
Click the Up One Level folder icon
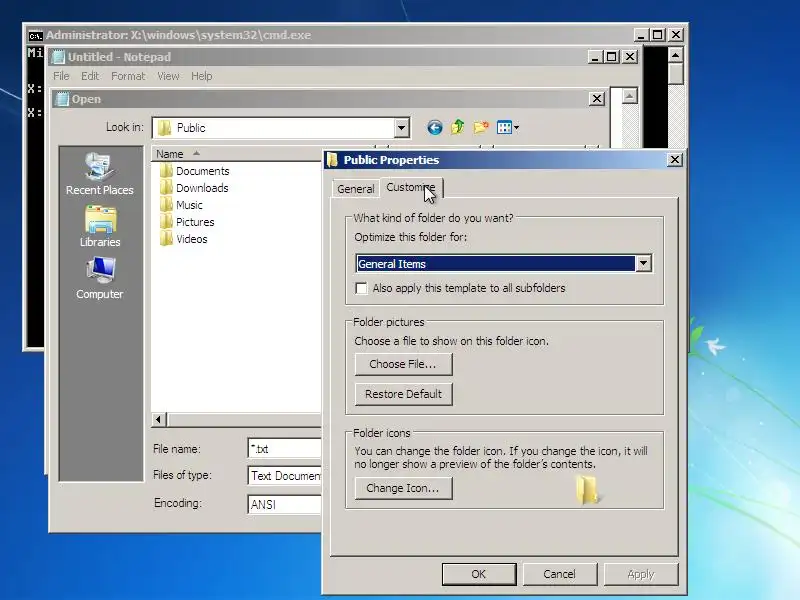458,127
